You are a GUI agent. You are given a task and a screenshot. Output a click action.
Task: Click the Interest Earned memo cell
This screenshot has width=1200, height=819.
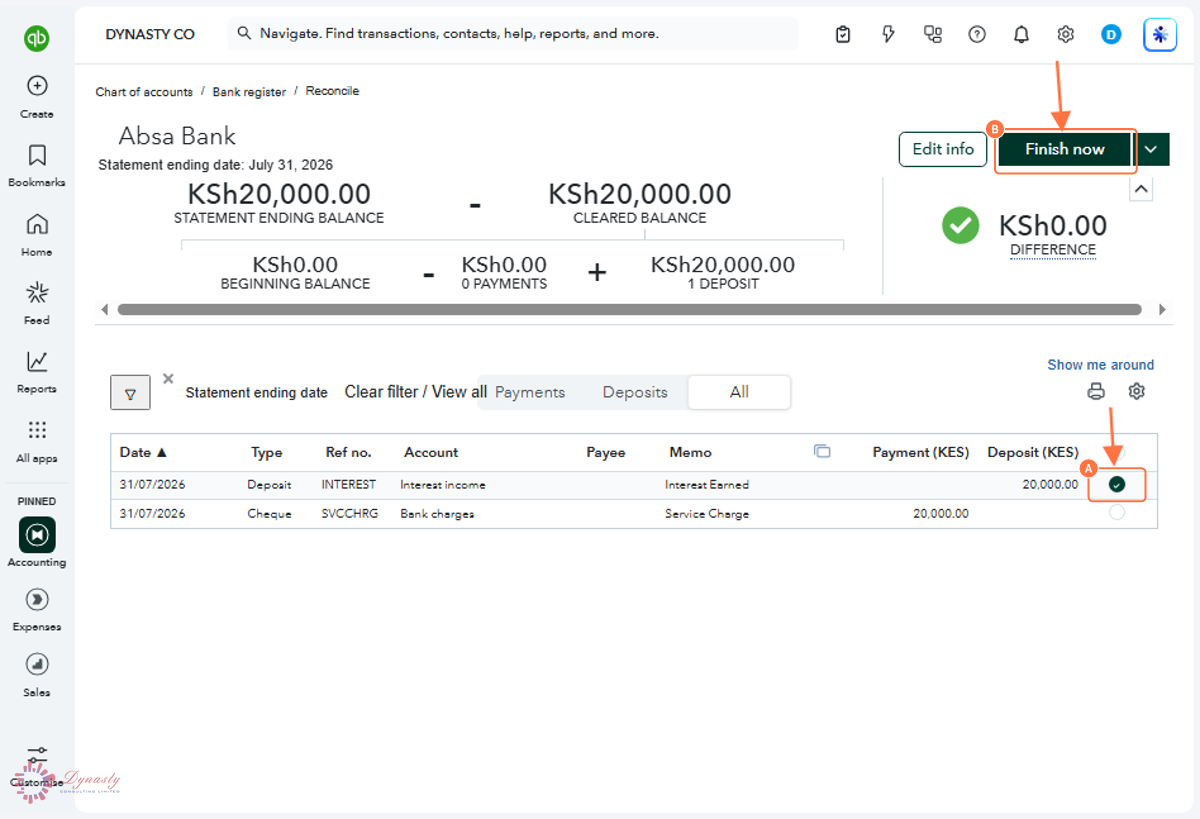(707, 485)
